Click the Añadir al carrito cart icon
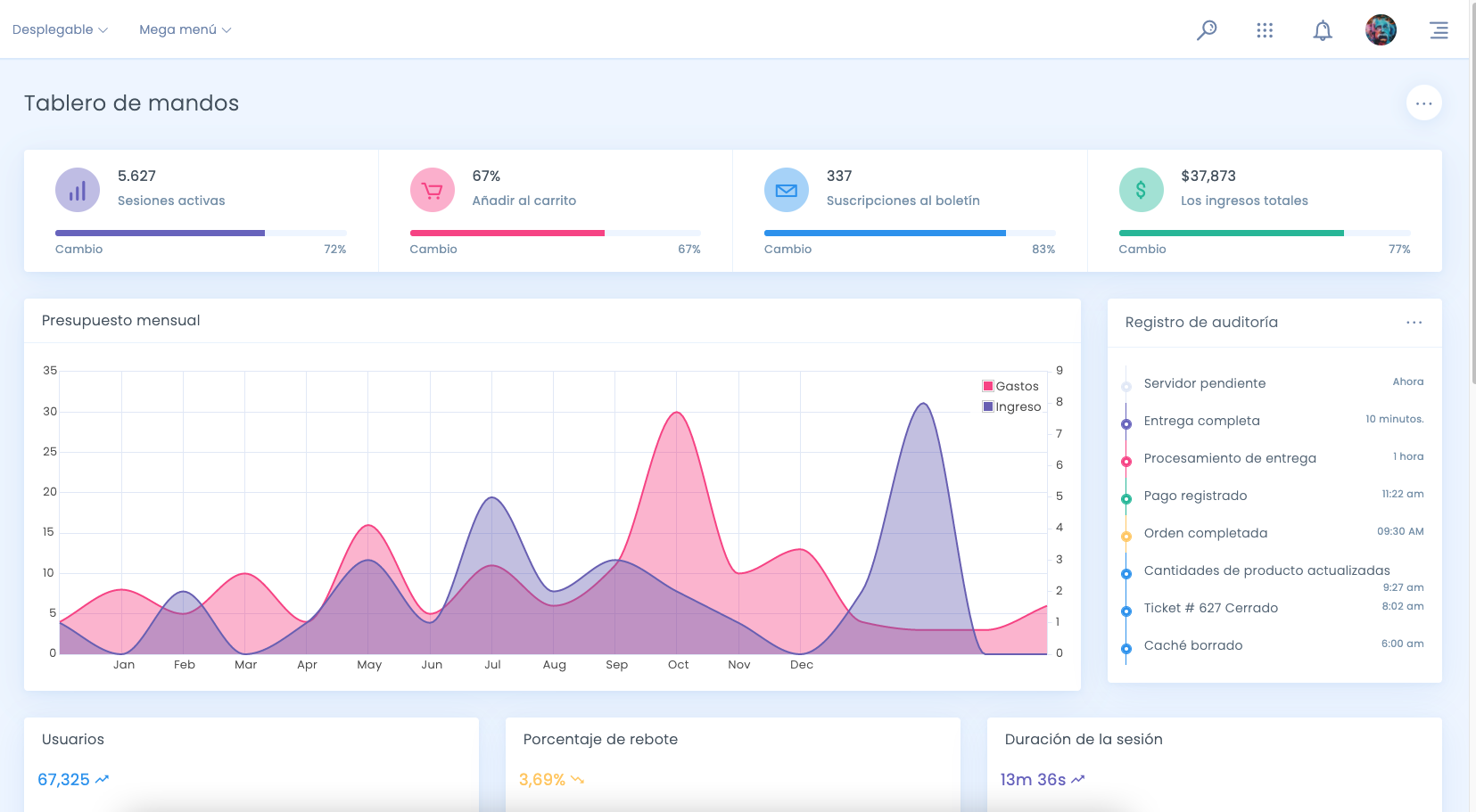Screen dimensions: 1476x812 [x=433, y=190]
